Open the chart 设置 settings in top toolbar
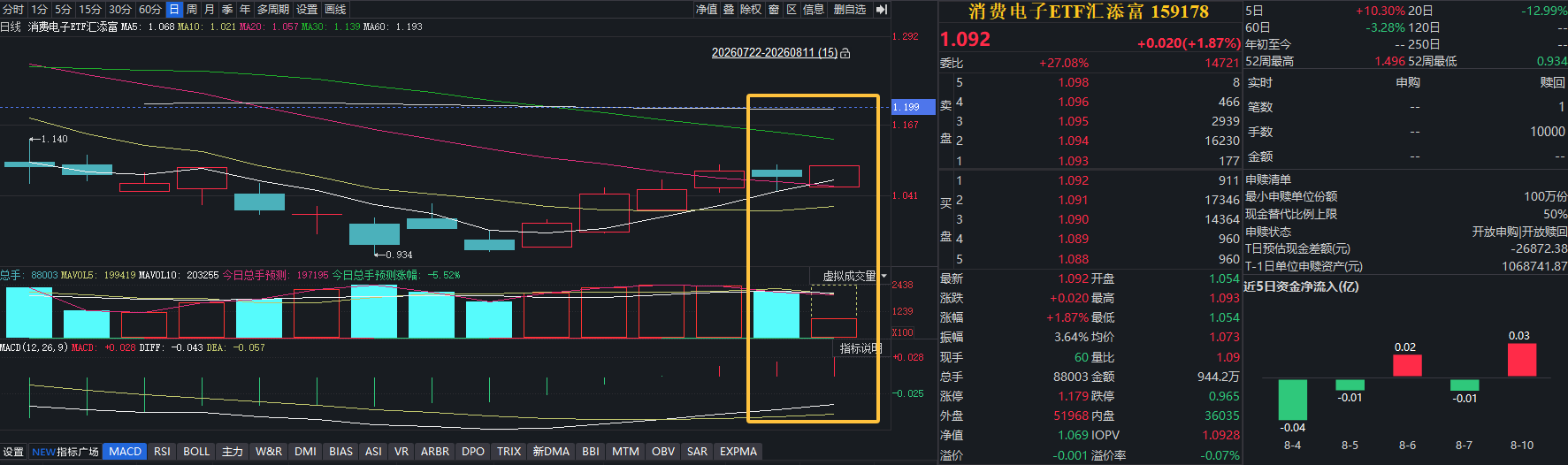Screen dimensions: 1568x465 [x=307, y=9]
